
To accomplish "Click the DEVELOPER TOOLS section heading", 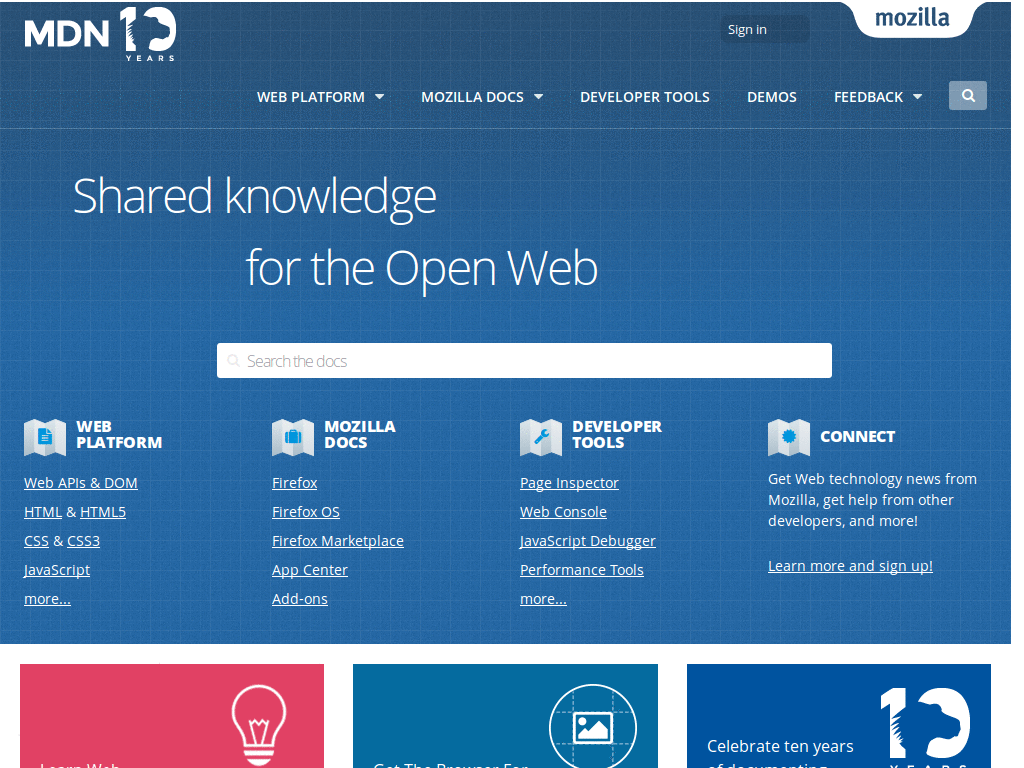I will pyautogui.click(x=617, y=434).
